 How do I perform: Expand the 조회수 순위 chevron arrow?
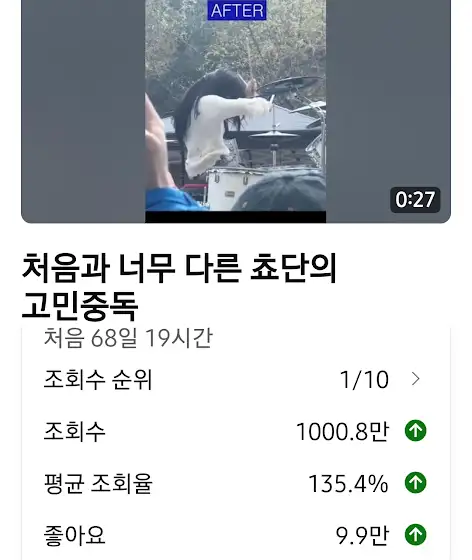(415, 379)
